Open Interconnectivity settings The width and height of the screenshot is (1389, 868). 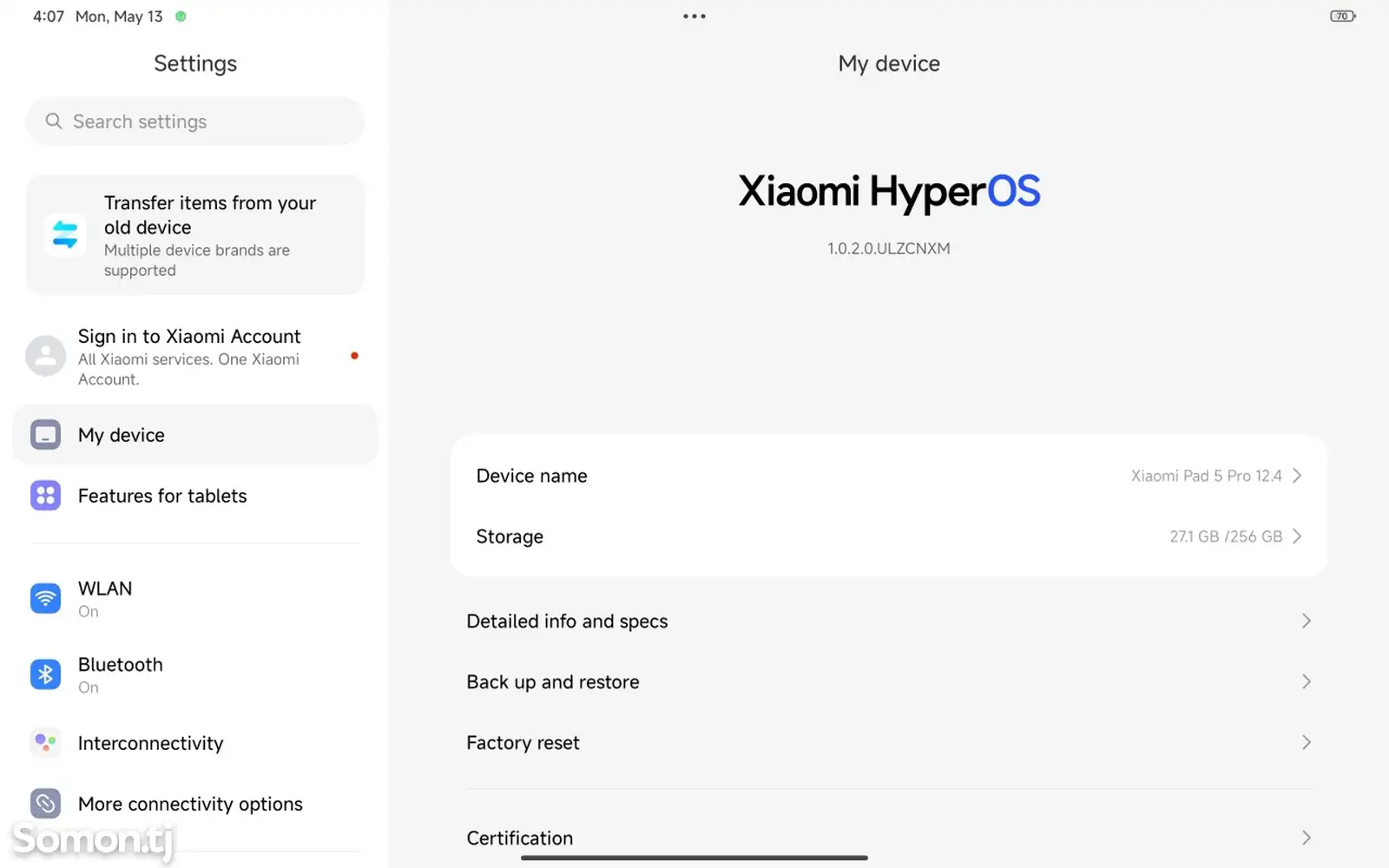click(195, 743)
